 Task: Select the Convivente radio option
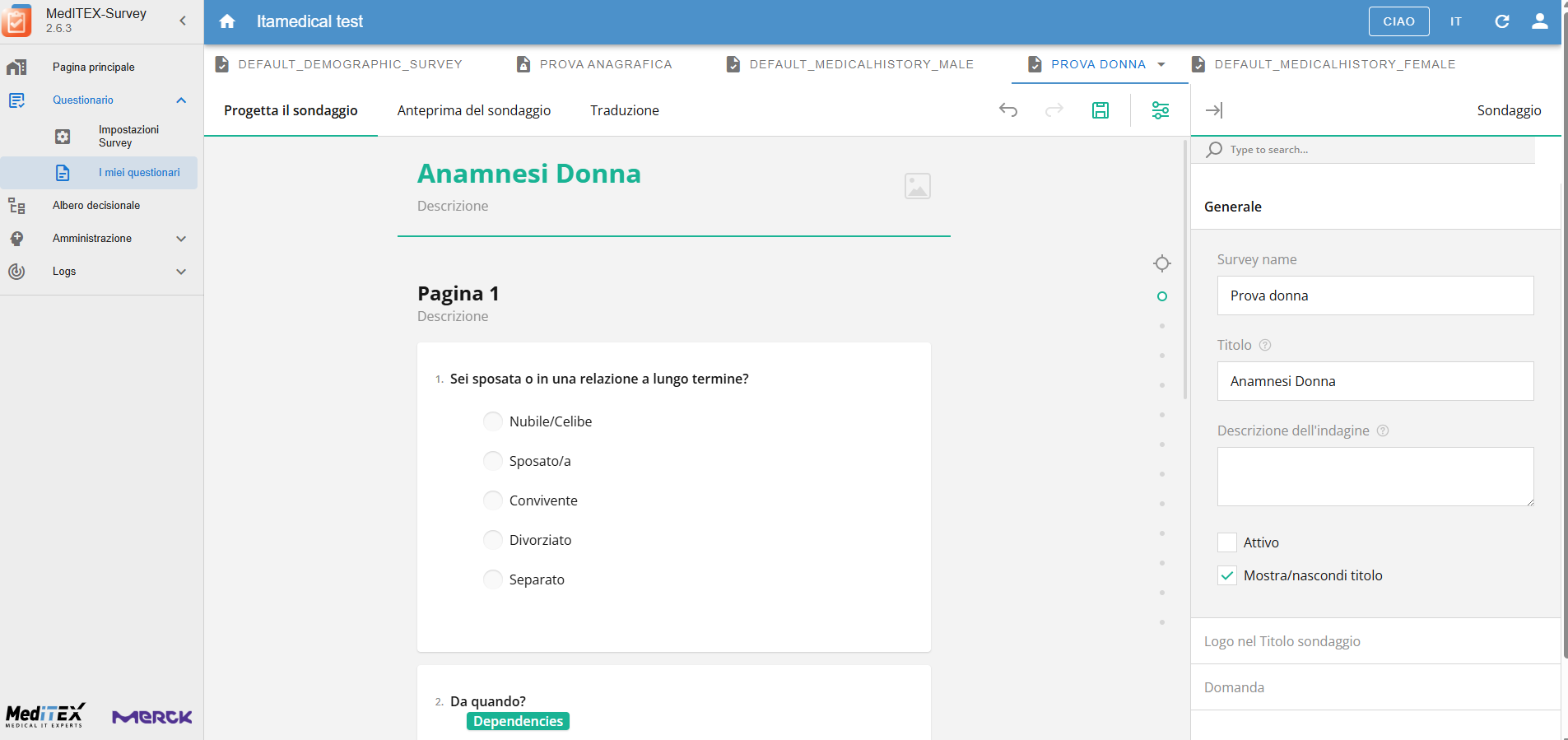[x=493, y=500]
